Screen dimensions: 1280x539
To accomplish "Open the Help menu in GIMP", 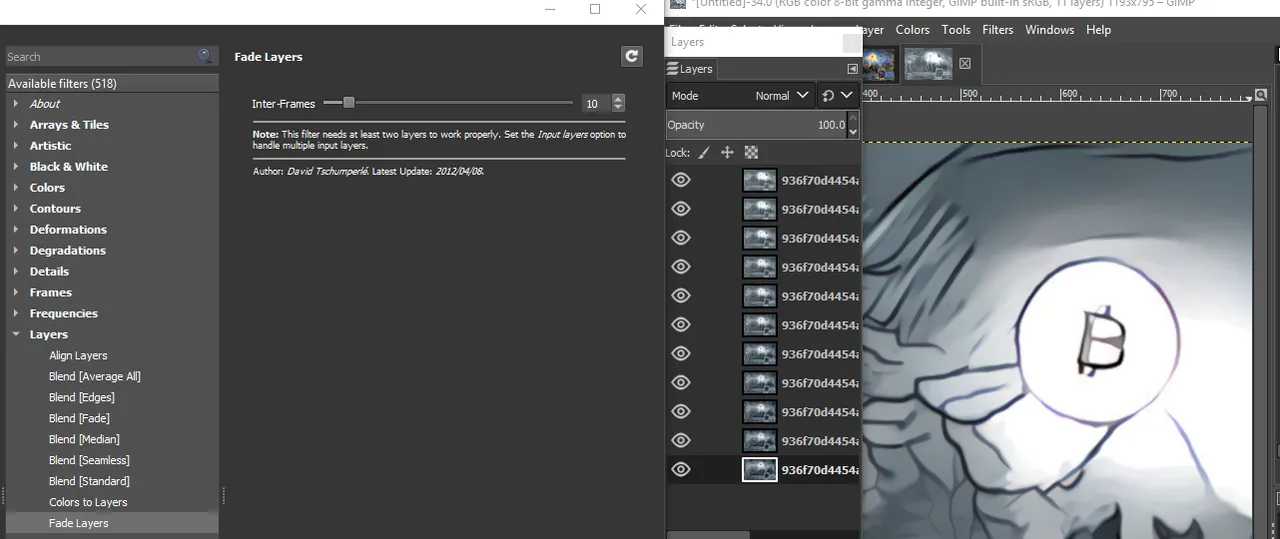I will (1098, 30).
